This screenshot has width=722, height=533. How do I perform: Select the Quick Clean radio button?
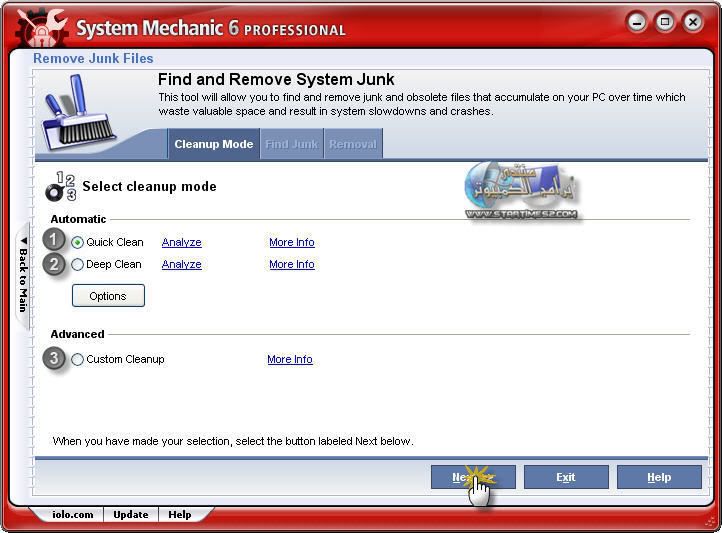coord(77,242)
